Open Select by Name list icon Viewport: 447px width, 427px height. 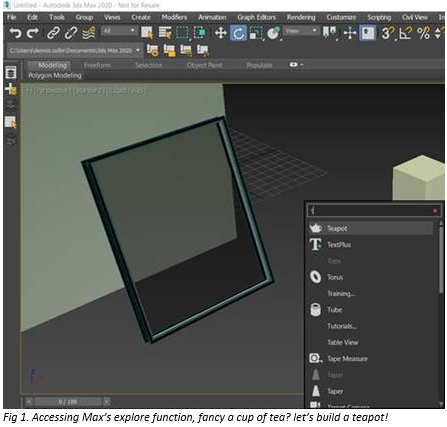click(x=165, y=33)
